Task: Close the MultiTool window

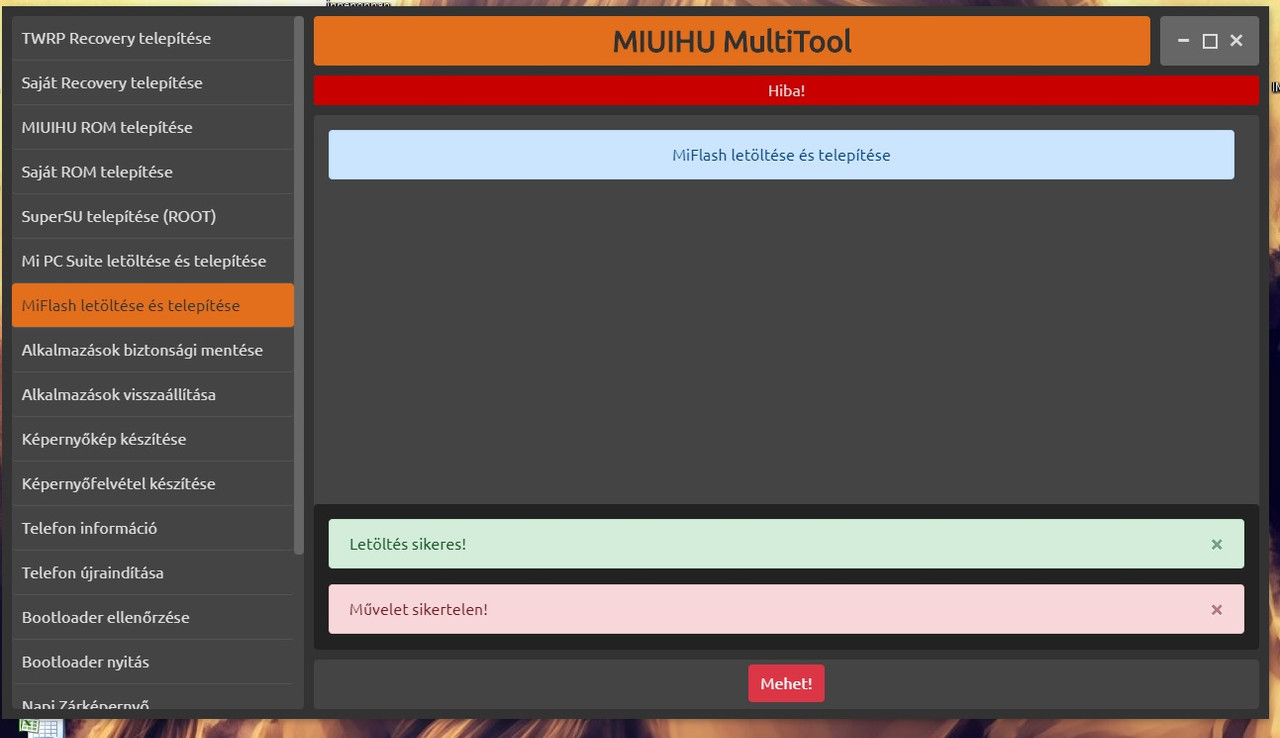Action: (1236, 41)
